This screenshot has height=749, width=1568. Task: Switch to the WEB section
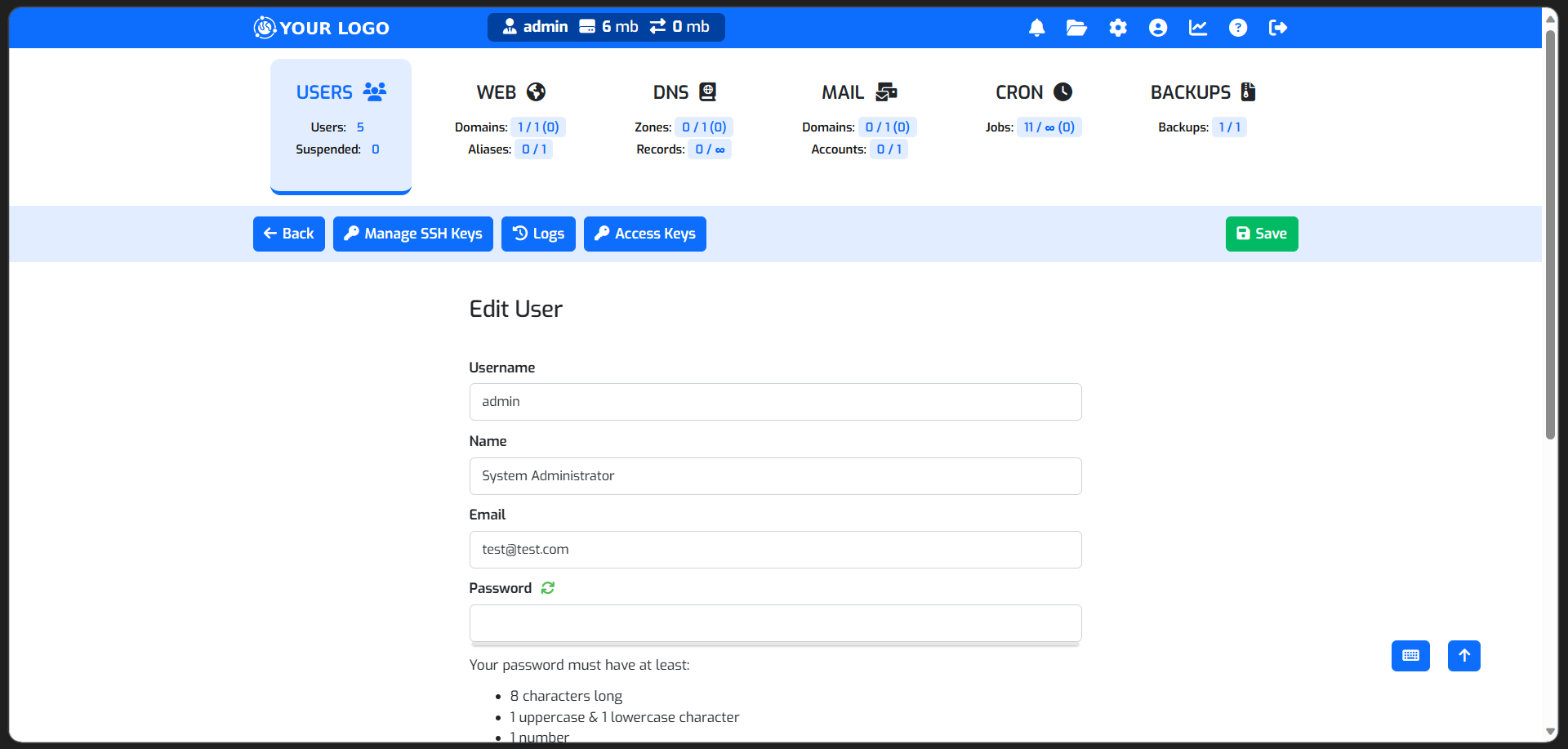tap(510, 92)
